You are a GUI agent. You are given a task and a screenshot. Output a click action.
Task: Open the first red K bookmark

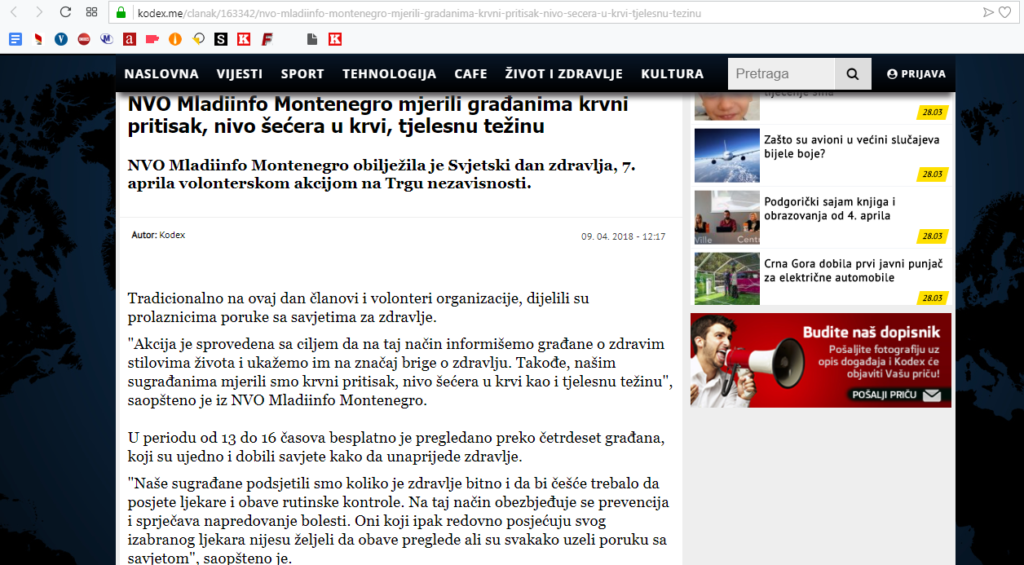(244, 39)
